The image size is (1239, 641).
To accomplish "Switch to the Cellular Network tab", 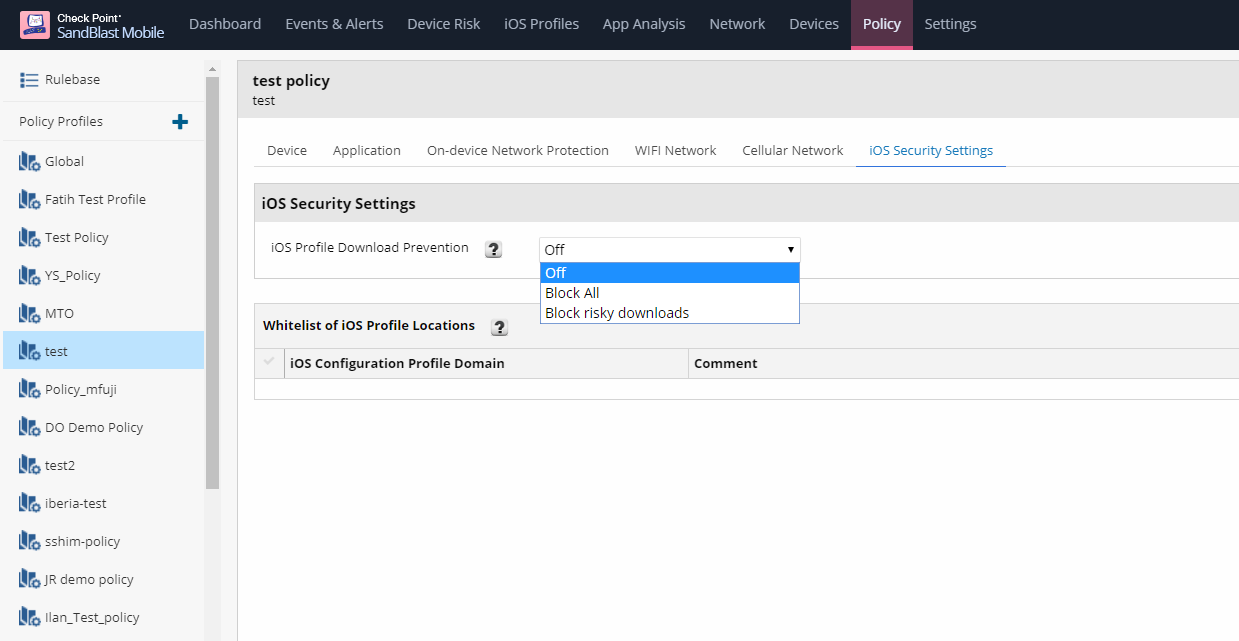I will pyautogui.click(x=792, y=151).
